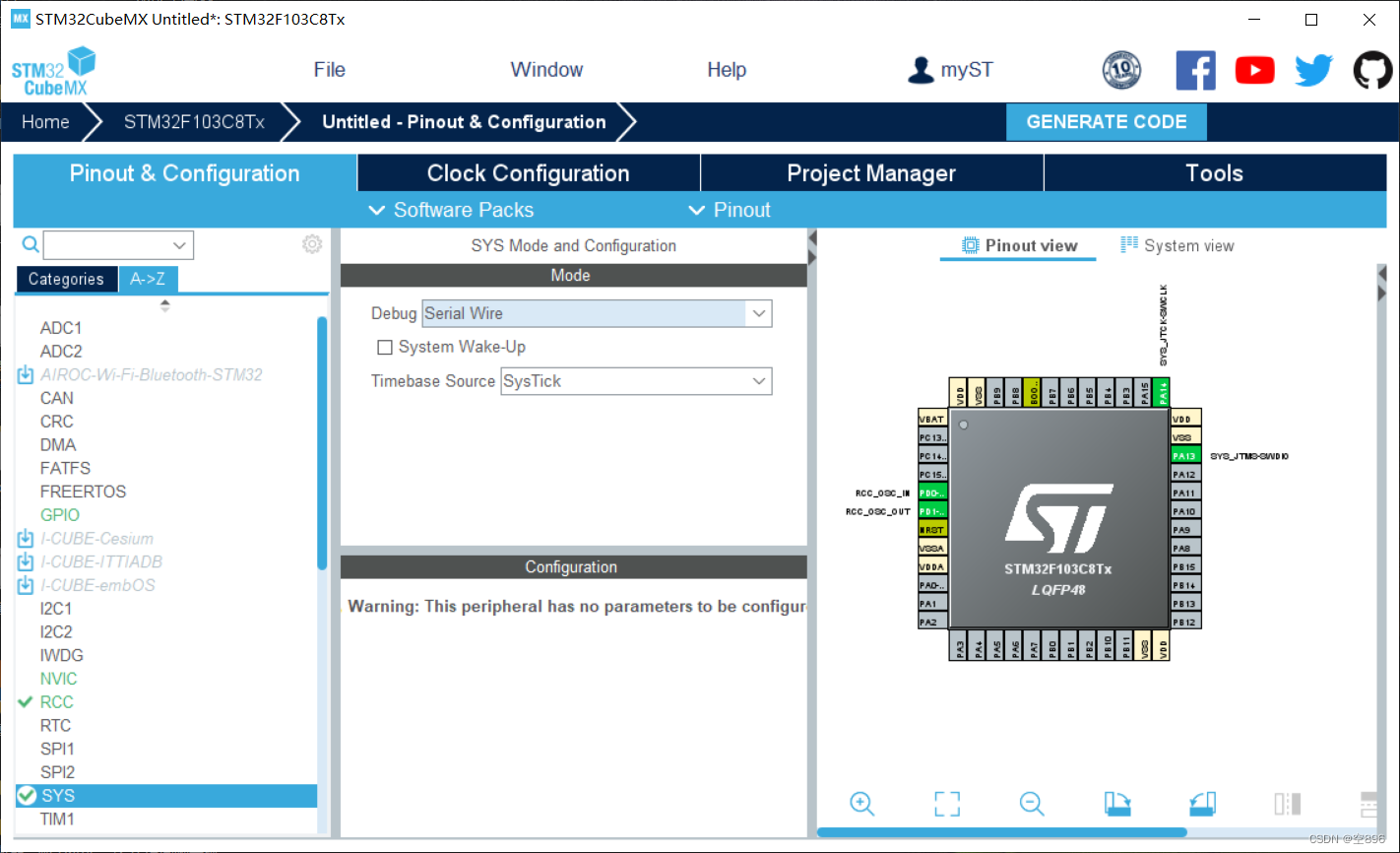Click the download icon beside I-CUBE-embOS

click(x=26, y=586)
